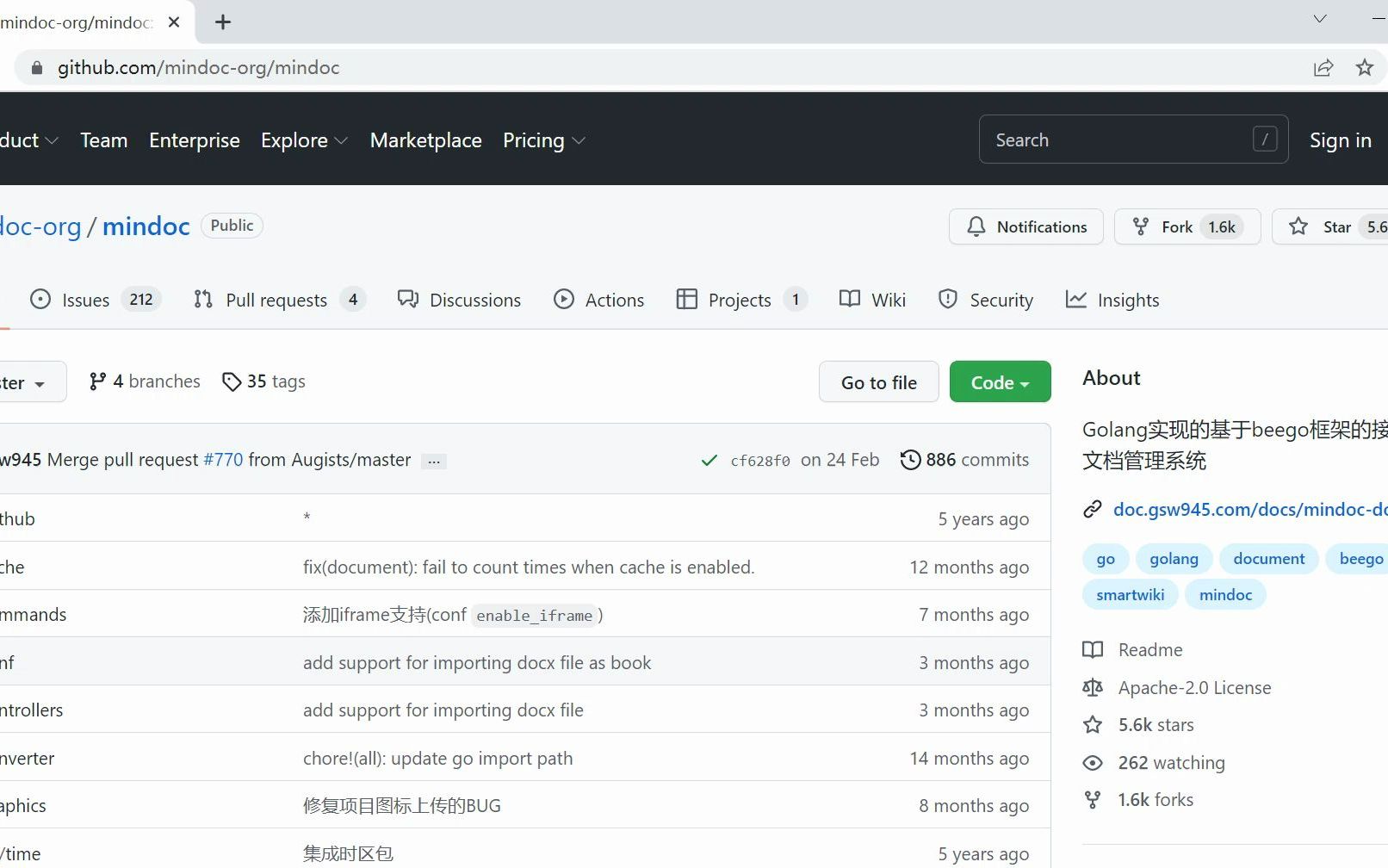Open the tab search chevron in the title bar
The width and height of the screenshot is (1388, 868).
[1320, 19]
